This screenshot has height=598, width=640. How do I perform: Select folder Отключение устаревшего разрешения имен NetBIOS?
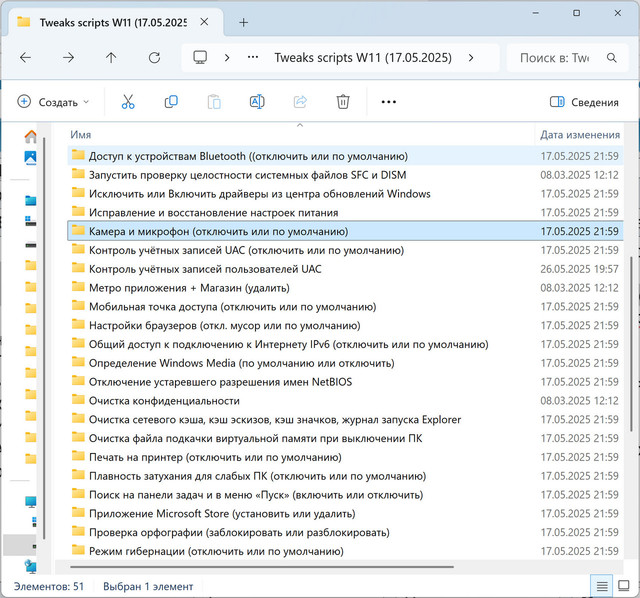(345, 382)
